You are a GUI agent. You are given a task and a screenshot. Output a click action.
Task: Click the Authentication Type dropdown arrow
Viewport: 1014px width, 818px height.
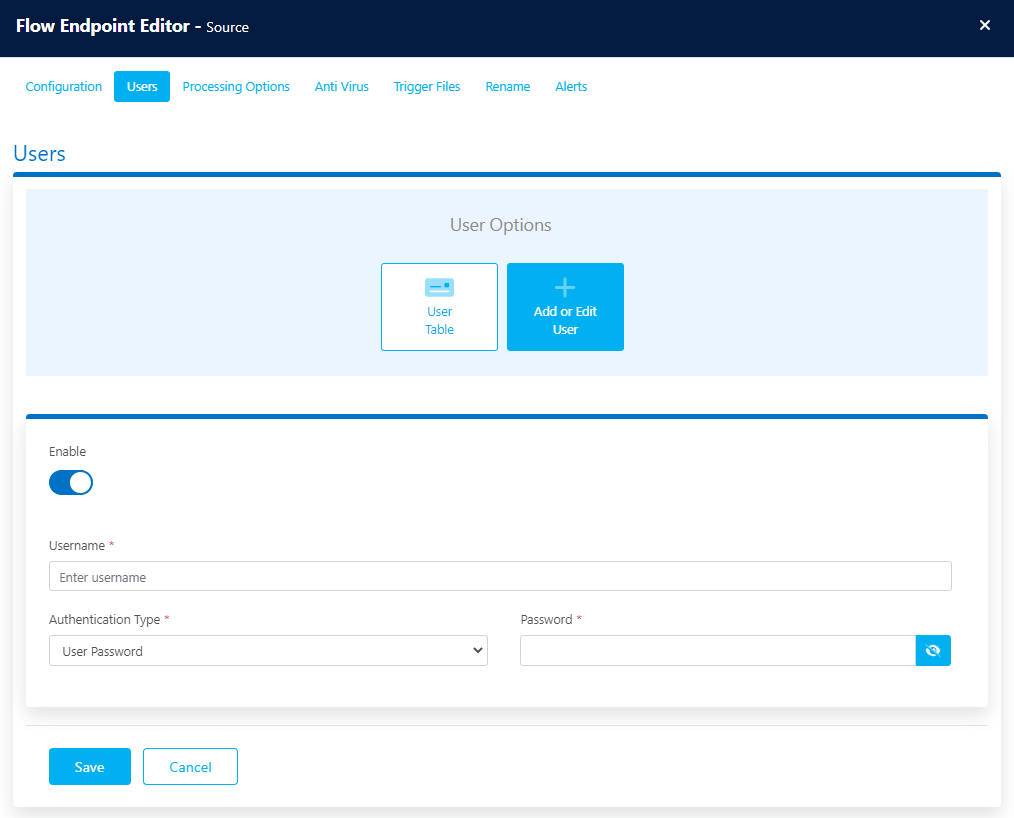tap(476, 651)
